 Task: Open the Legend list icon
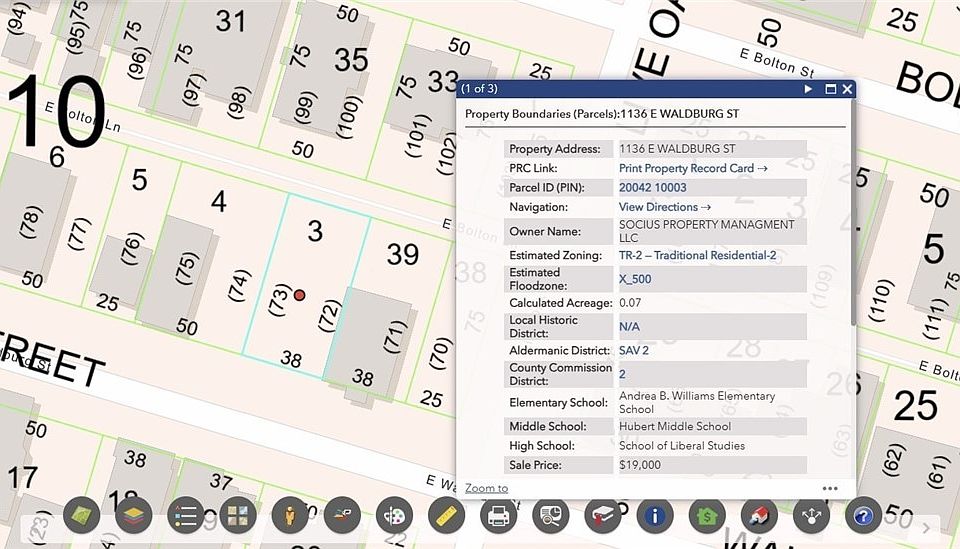click(x=186, y=515)
